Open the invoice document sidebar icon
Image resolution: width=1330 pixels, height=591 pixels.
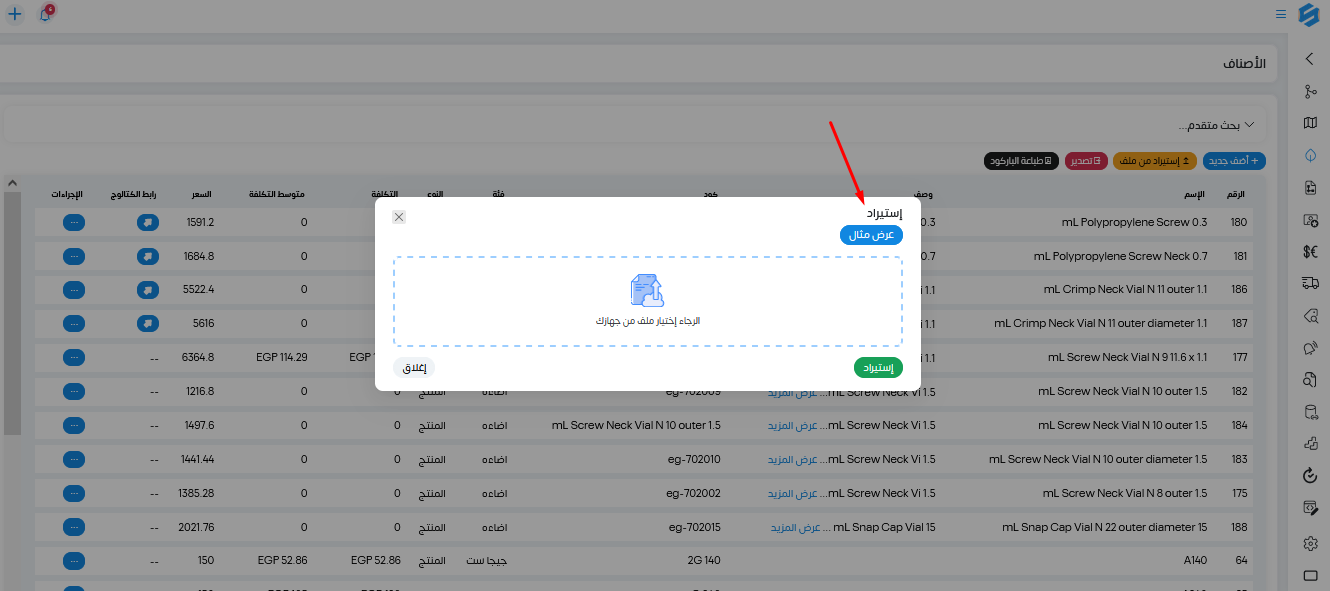(x=1310, y=187)
